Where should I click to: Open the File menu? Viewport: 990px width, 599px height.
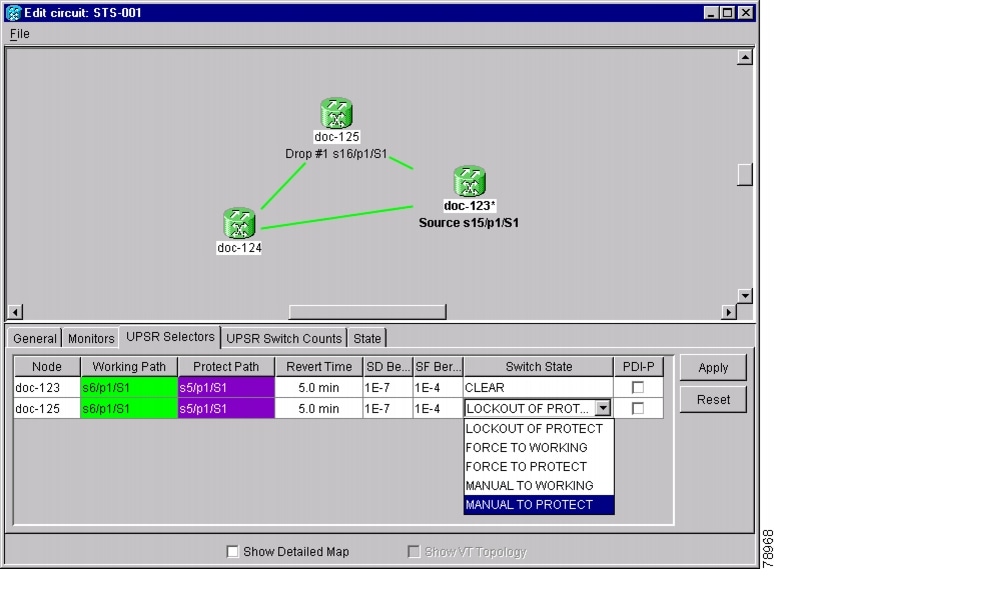coord(20,34)
